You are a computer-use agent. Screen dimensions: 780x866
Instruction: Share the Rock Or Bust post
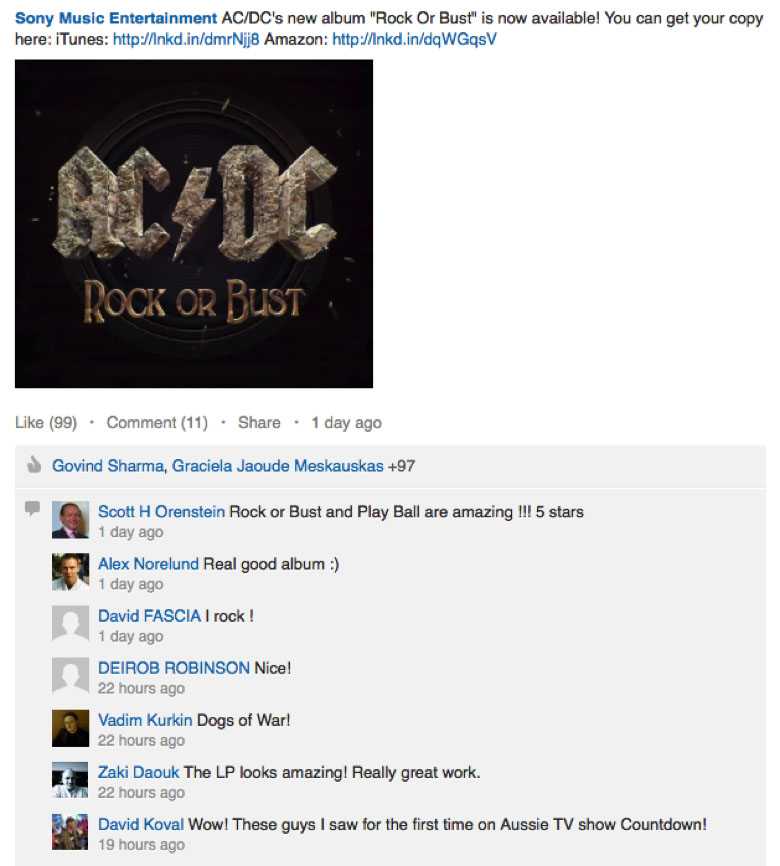[259, 423]
